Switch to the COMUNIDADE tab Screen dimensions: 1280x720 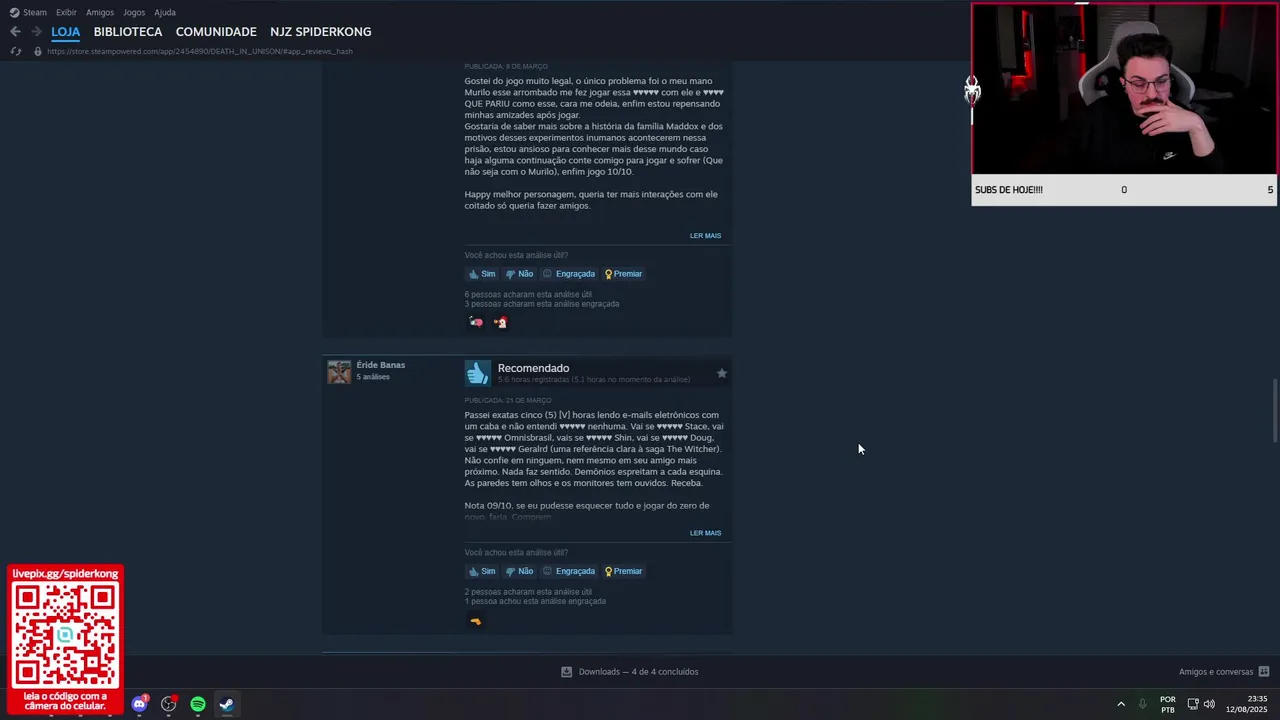pyautogui.click(x=216, y=32)
